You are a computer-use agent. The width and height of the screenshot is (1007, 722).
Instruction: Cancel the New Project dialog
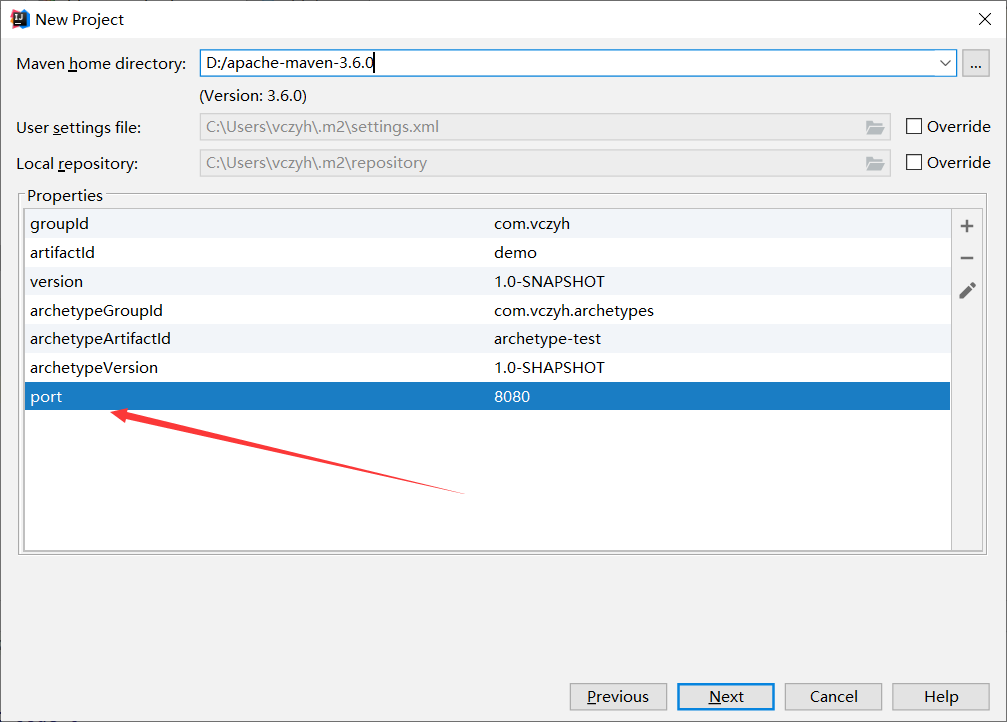pos(833,696)
